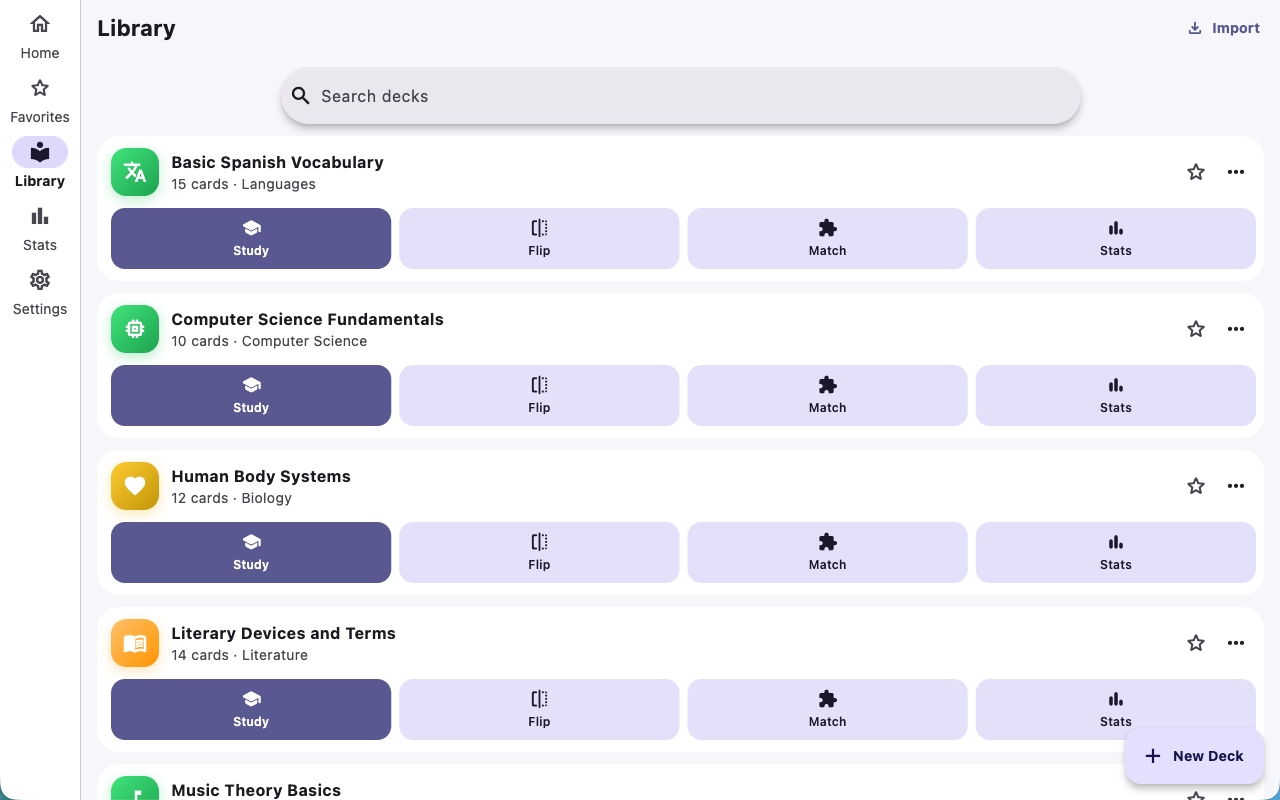Study the Basic Spanish Vocabulary deck
The width and height of the screenshot is (1280, 800).
[251, 238]
